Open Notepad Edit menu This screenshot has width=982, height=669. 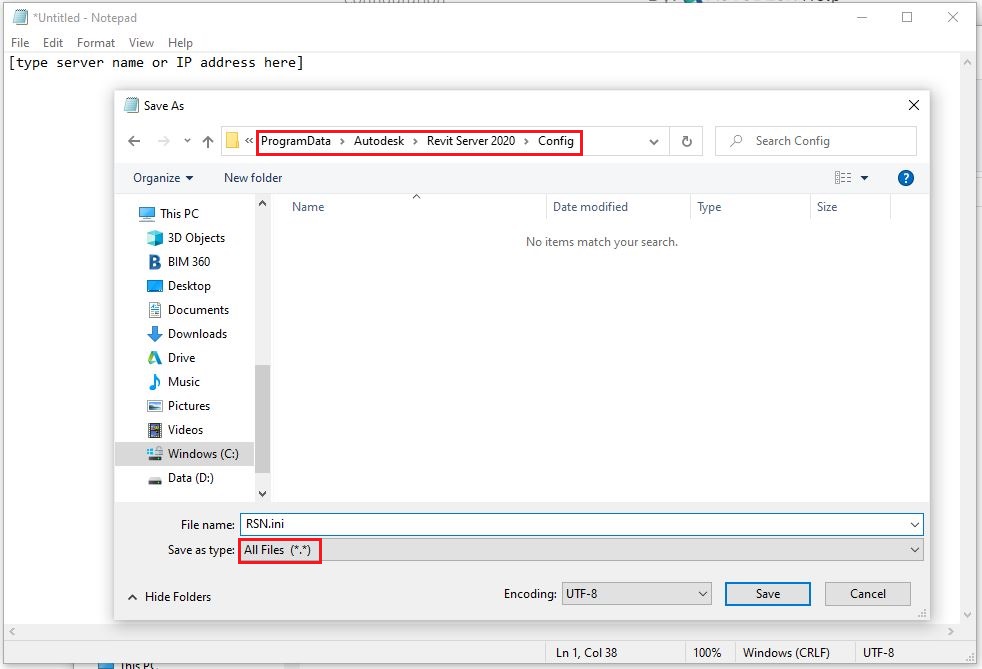(53, 43)
